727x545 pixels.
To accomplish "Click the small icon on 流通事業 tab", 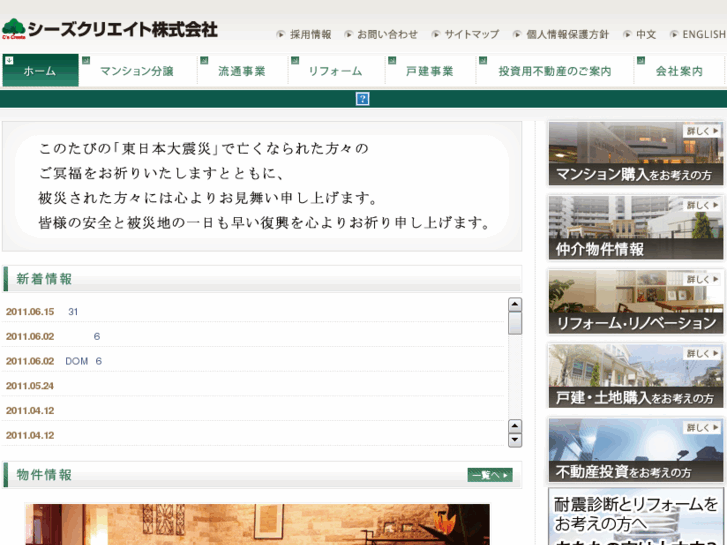I will 204,60.
